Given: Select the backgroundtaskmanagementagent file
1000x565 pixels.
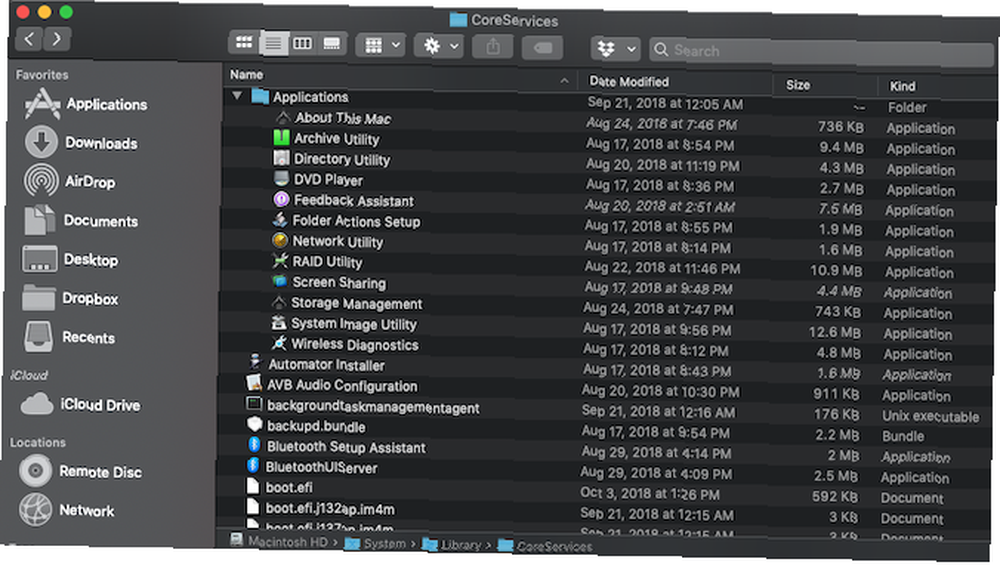Looking at the screenshot, I should (x=372, y=407).
